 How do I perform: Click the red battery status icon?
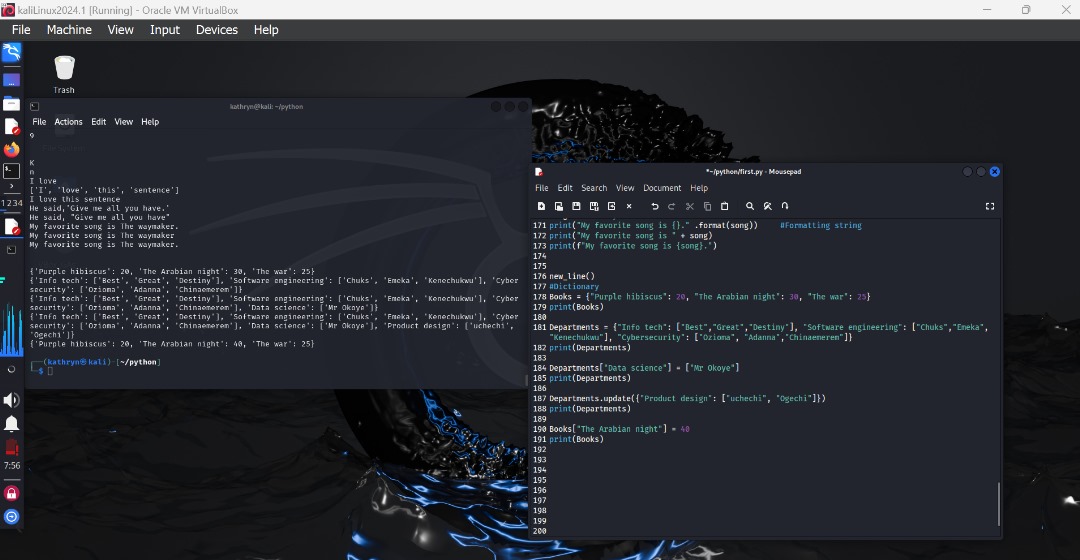[x=12, y=447]
